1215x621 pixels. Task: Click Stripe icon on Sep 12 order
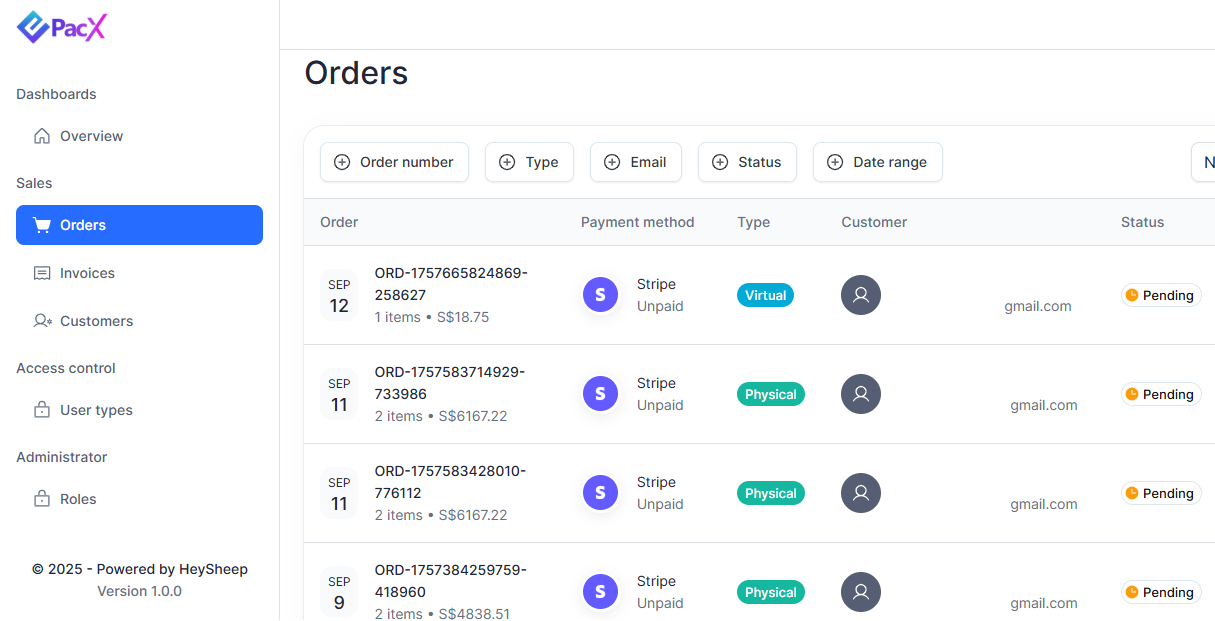click(600, 295)
